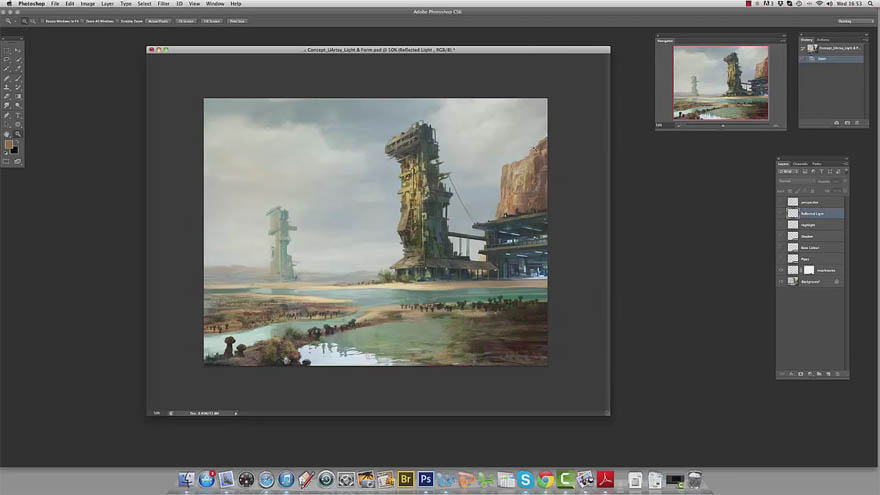Switch to the Channels tab
Image resolution: width=880 pixels, height=495 pixels.
tap(800, 163)
